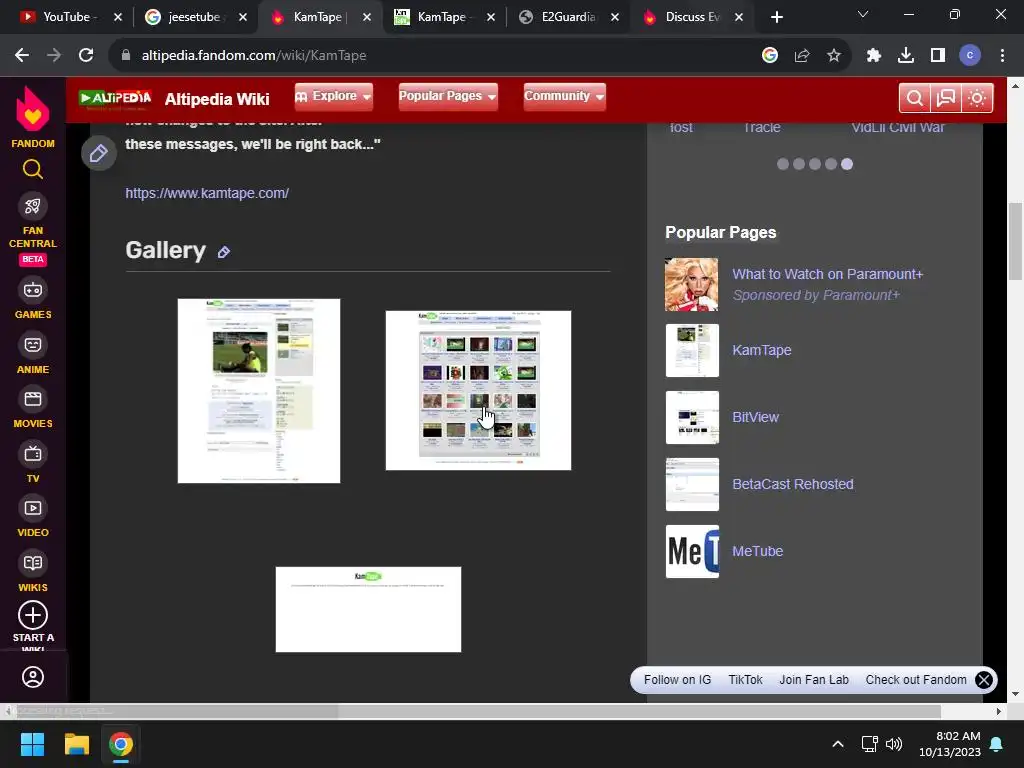Select the fifth carousel dot
The width and height of the screenshot is (1024, 768).
(x=847, y=164)
